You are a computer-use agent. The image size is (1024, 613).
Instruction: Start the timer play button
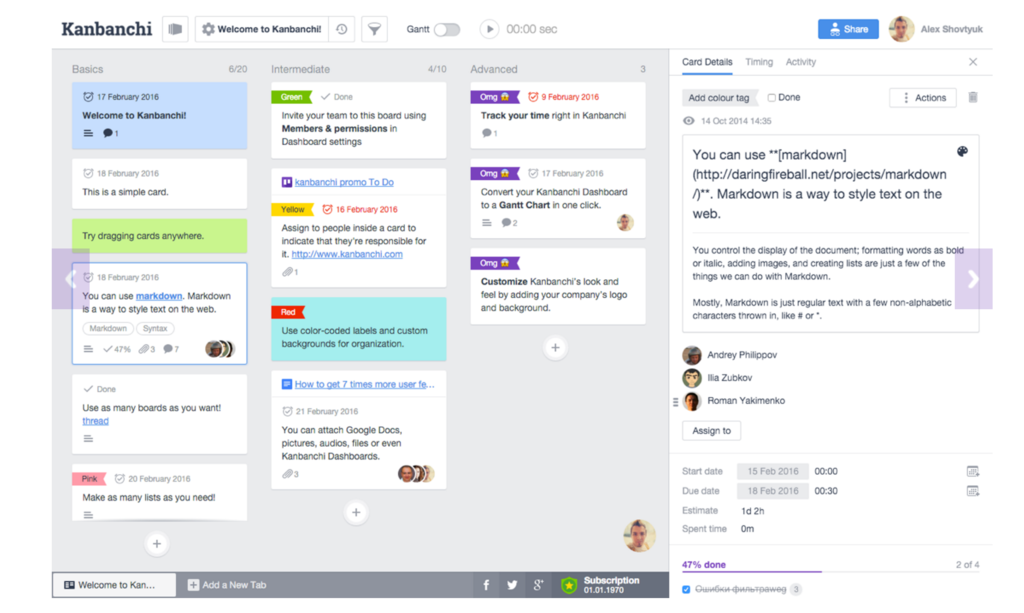point(489,29)
